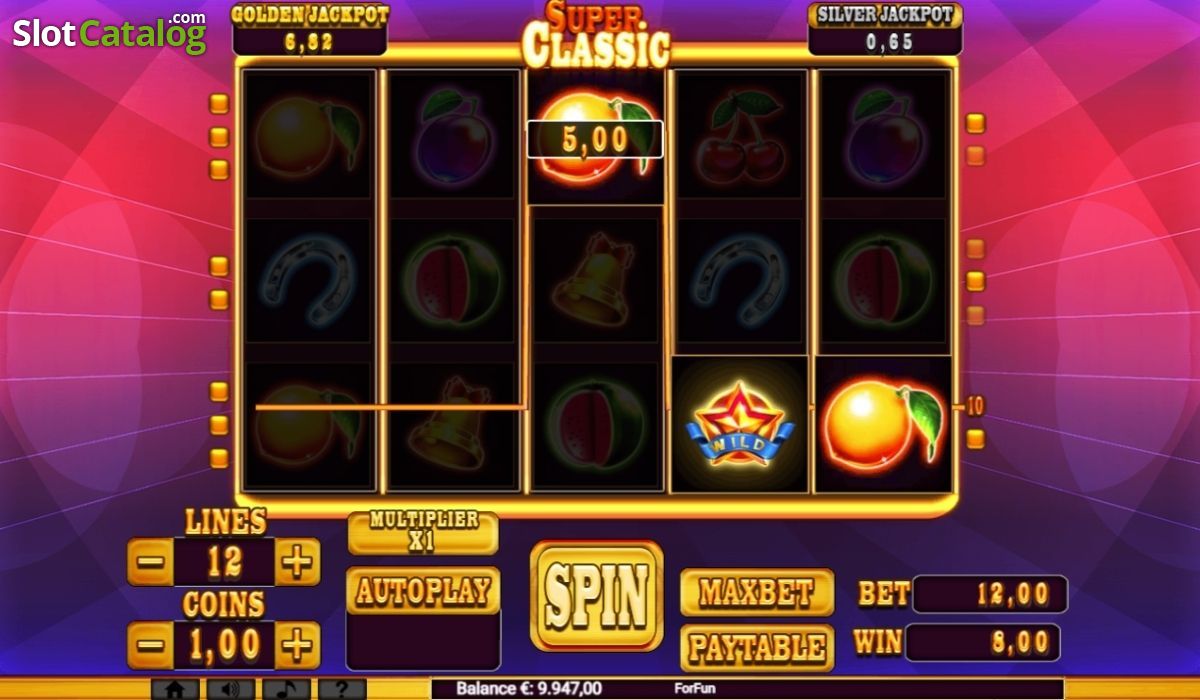This screenshot has height=700, width=1200.
Task: Select payline marker number 10
Action: pyautogui.click(x=975, y=406)
